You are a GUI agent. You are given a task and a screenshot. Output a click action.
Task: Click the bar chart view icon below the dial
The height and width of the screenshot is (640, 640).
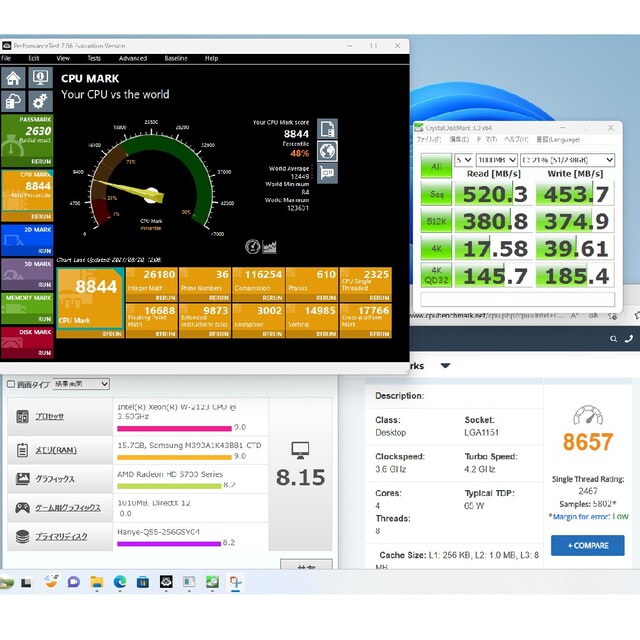[x=269, y=247]
